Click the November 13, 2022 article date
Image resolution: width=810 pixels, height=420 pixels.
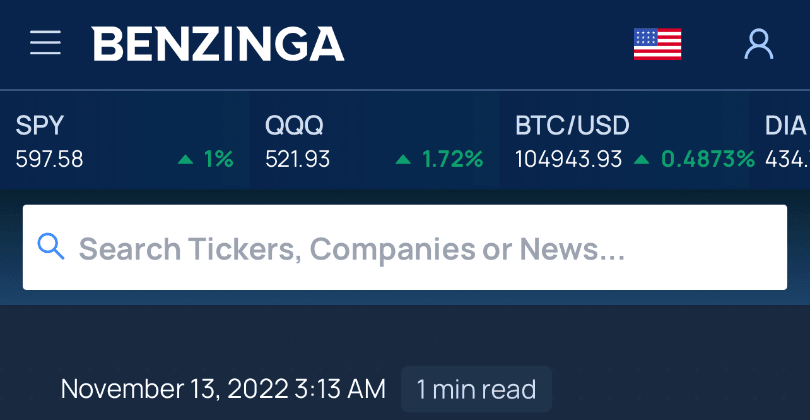click(x=222, y=389)
